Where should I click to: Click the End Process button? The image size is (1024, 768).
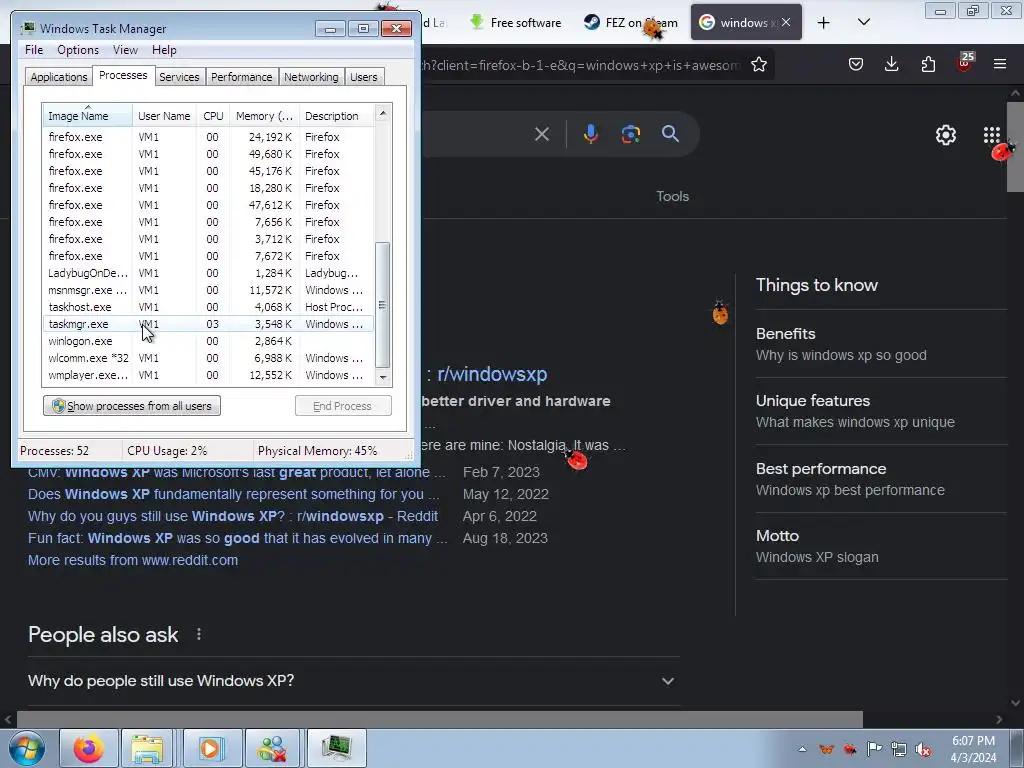[x=343, y=406]
